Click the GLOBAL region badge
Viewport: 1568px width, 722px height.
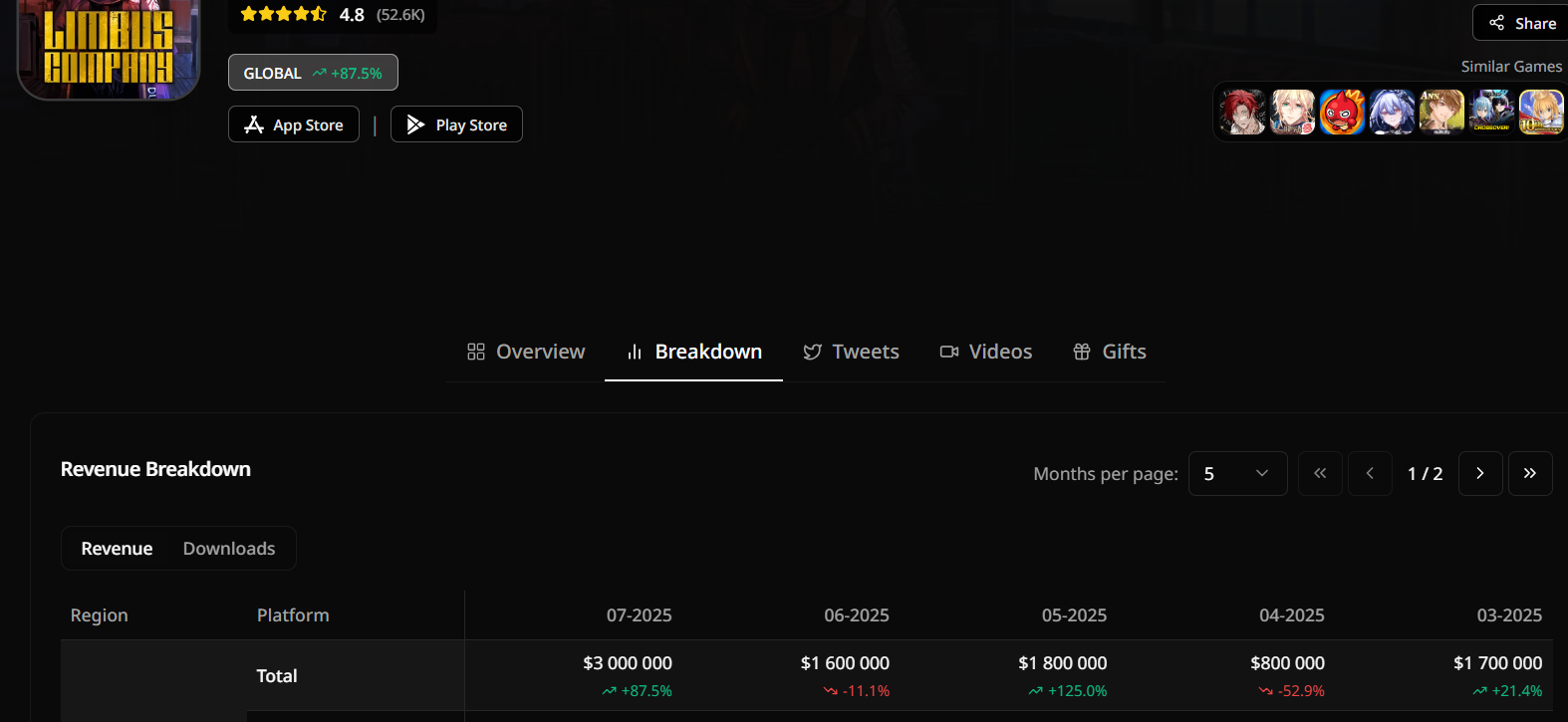pos(313,73)
